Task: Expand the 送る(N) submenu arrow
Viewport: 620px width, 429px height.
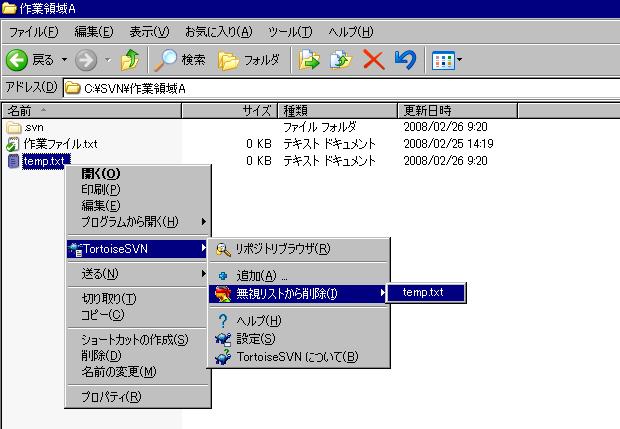Action: tap(203, 274)
